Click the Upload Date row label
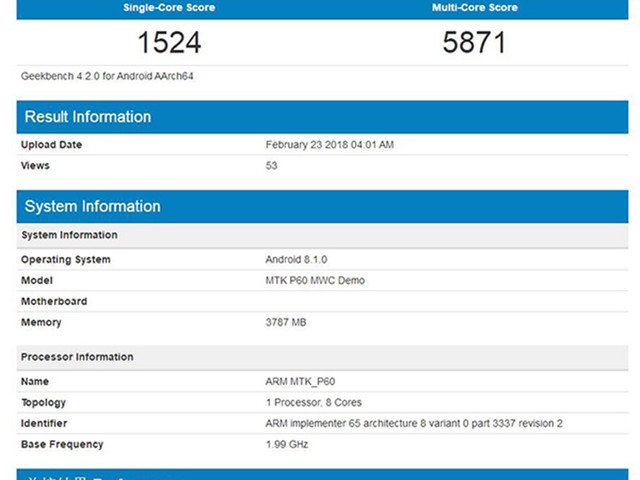 (x=52, y=145)
